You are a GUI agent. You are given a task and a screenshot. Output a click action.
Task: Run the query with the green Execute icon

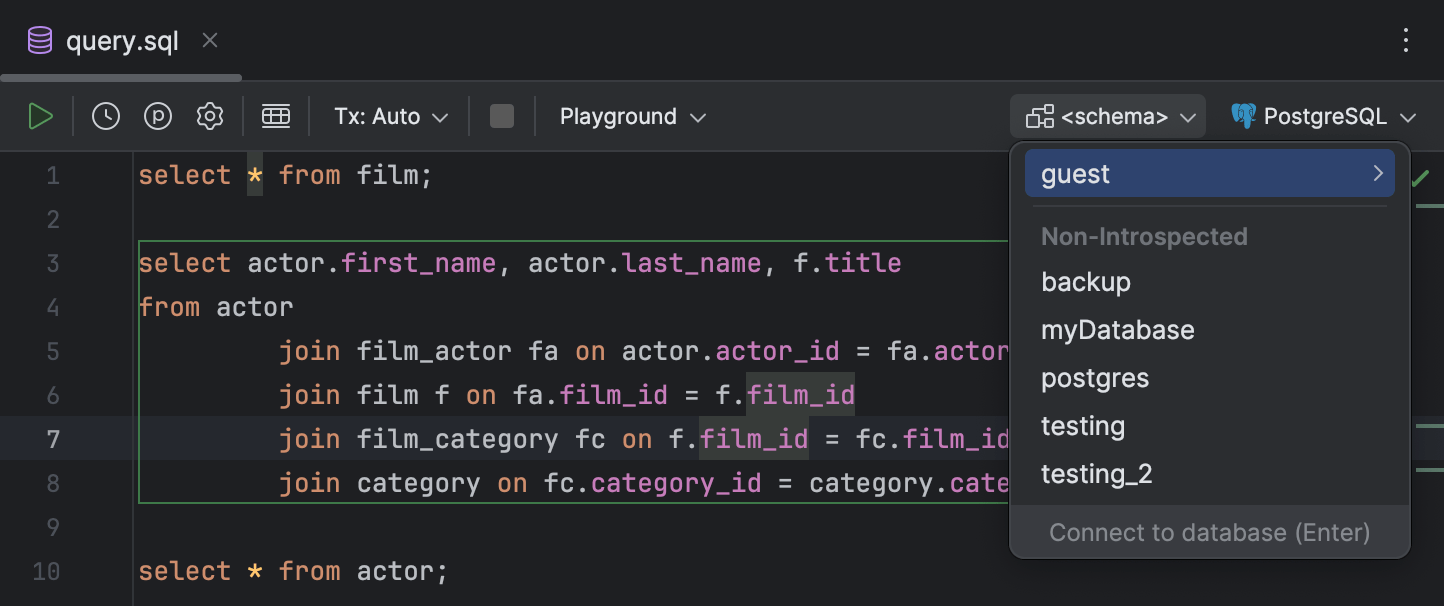40,117
